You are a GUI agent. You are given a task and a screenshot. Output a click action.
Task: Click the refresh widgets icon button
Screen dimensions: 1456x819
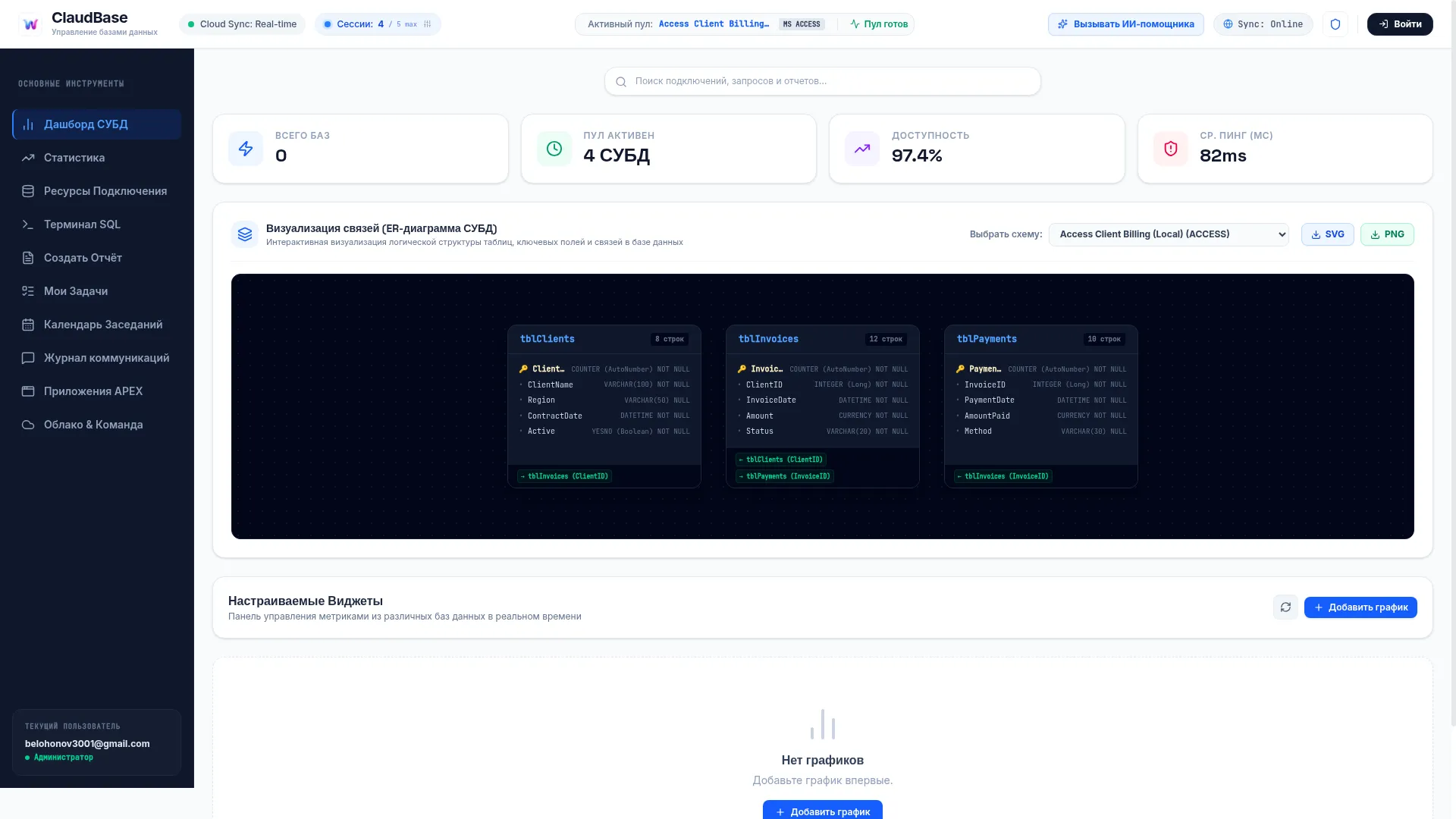[x=1285, y=607]
